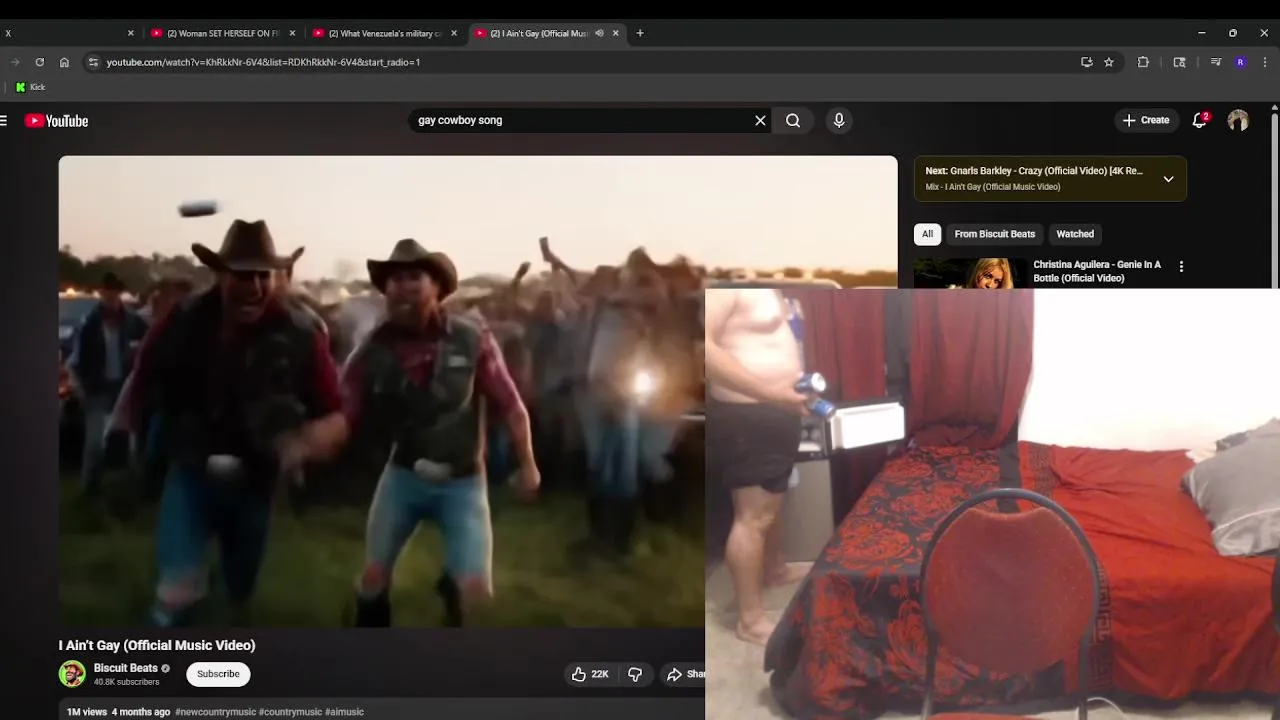Open the browser extensions puzzle icon
This screenshot has height=720, width=1280.
1143,62
